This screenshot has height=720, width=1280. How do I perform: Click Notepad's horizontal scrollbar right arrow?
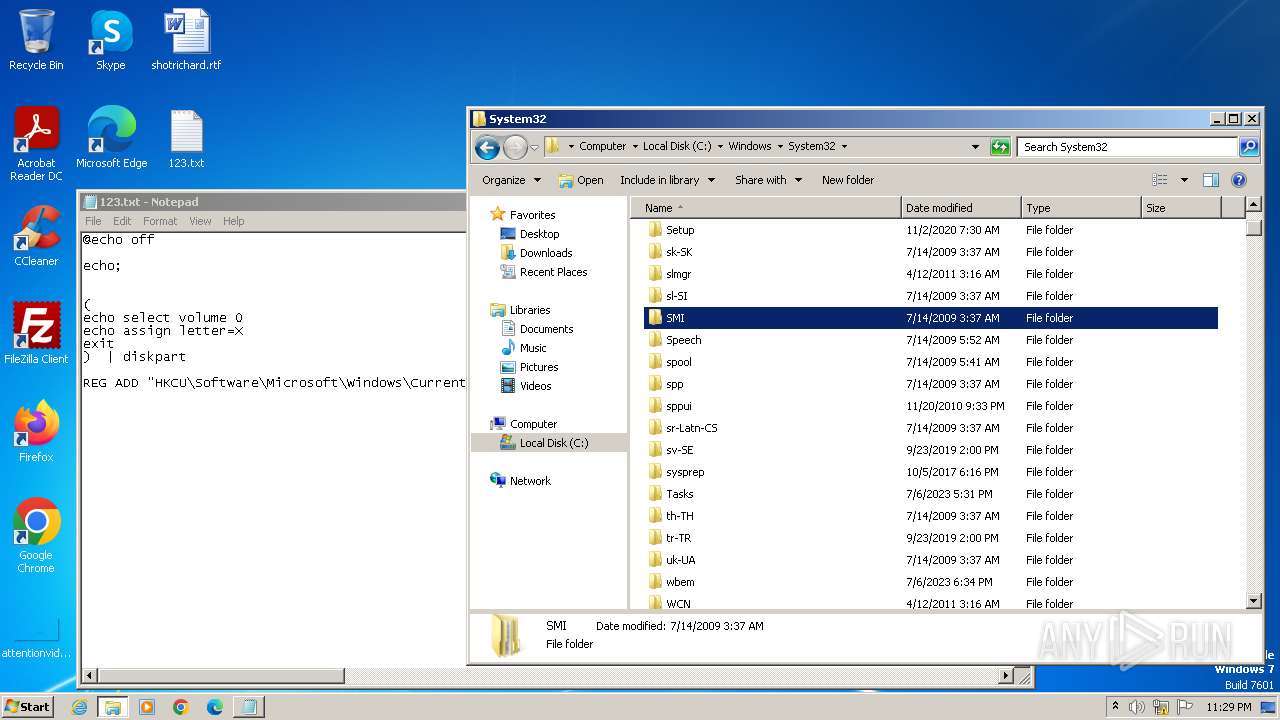[1007, 676]
